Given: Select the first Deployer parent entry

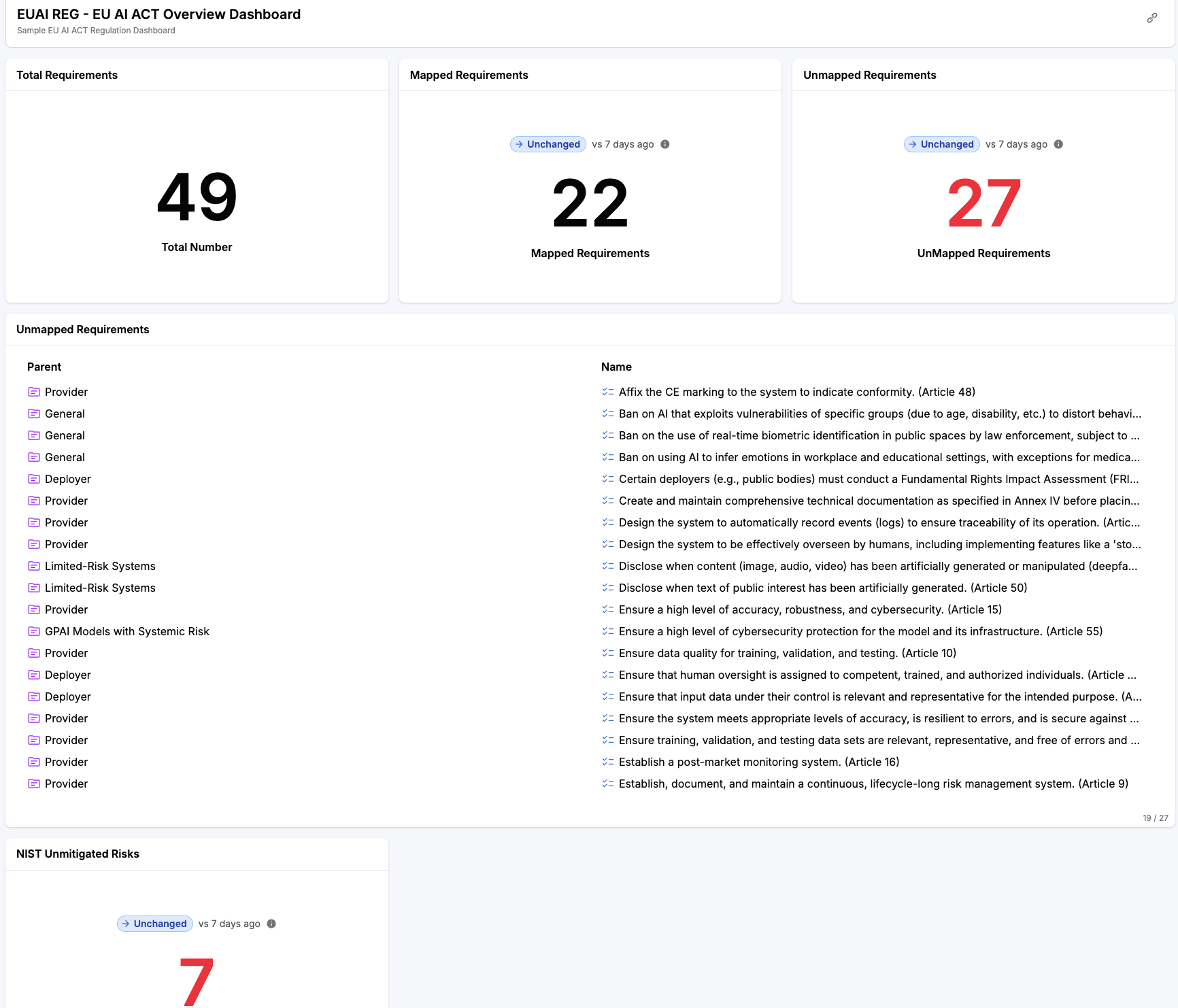Looking at the screenshot, I should tap(68, 479).
